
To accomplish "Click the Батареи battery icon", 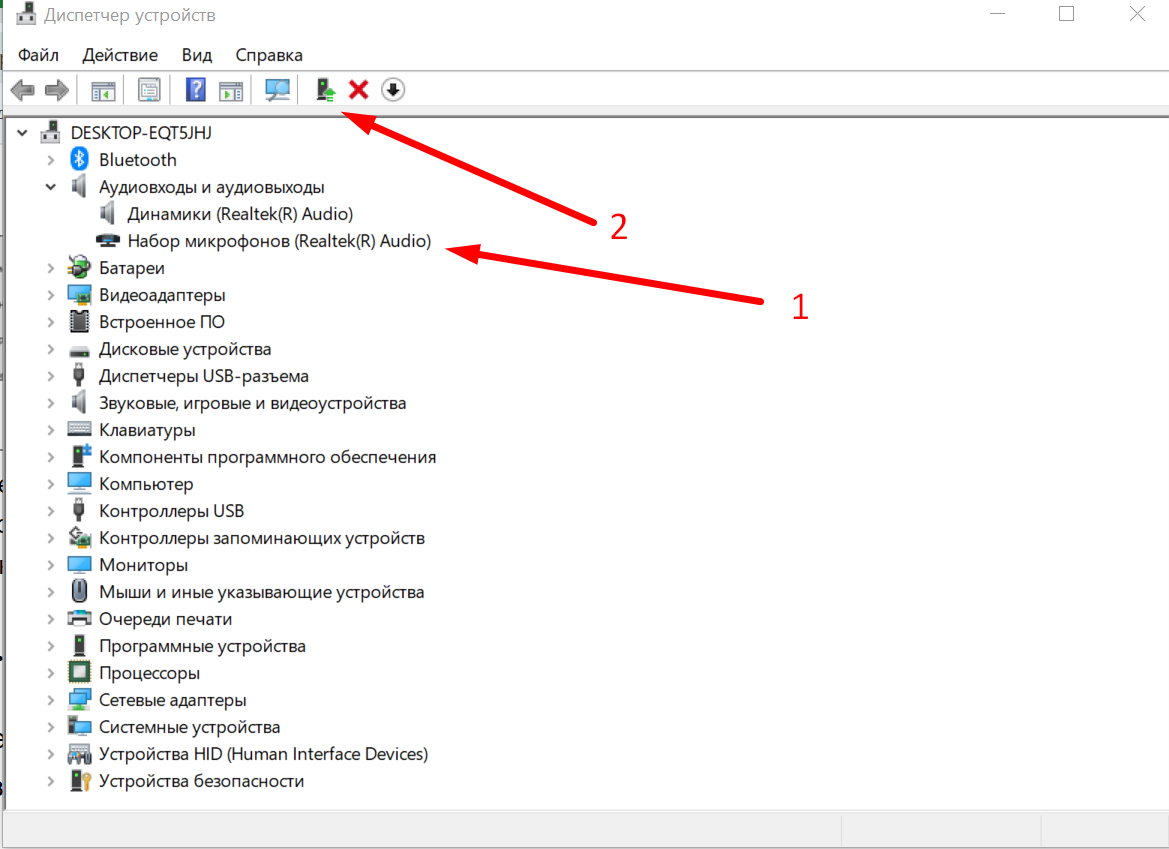I will pos(79,268).
